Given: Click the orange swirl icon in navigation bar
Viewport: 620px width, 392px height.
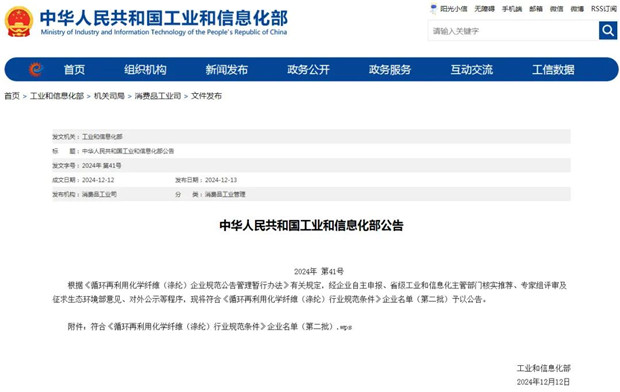Looking at the screenshot, I should 36,70.
